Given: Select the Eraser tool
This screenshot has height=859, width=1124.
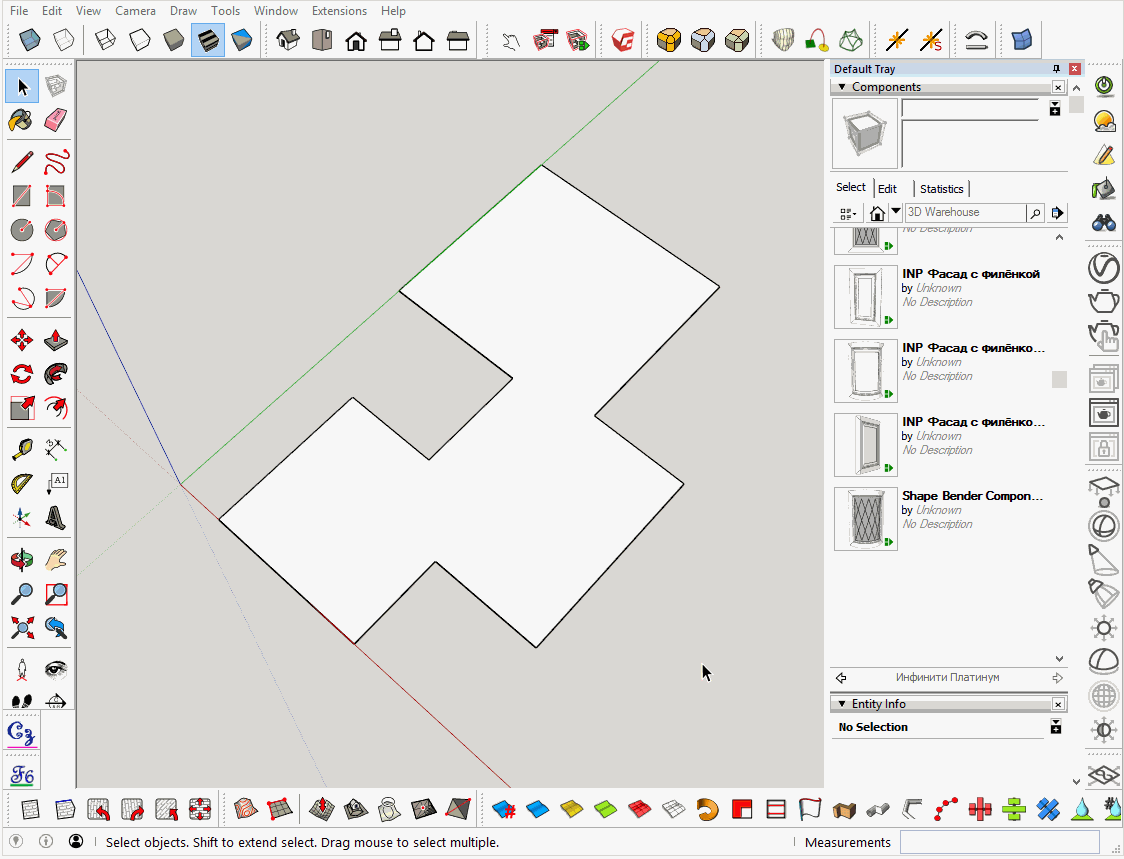Looking at the screenshot, I should (56, 120).
